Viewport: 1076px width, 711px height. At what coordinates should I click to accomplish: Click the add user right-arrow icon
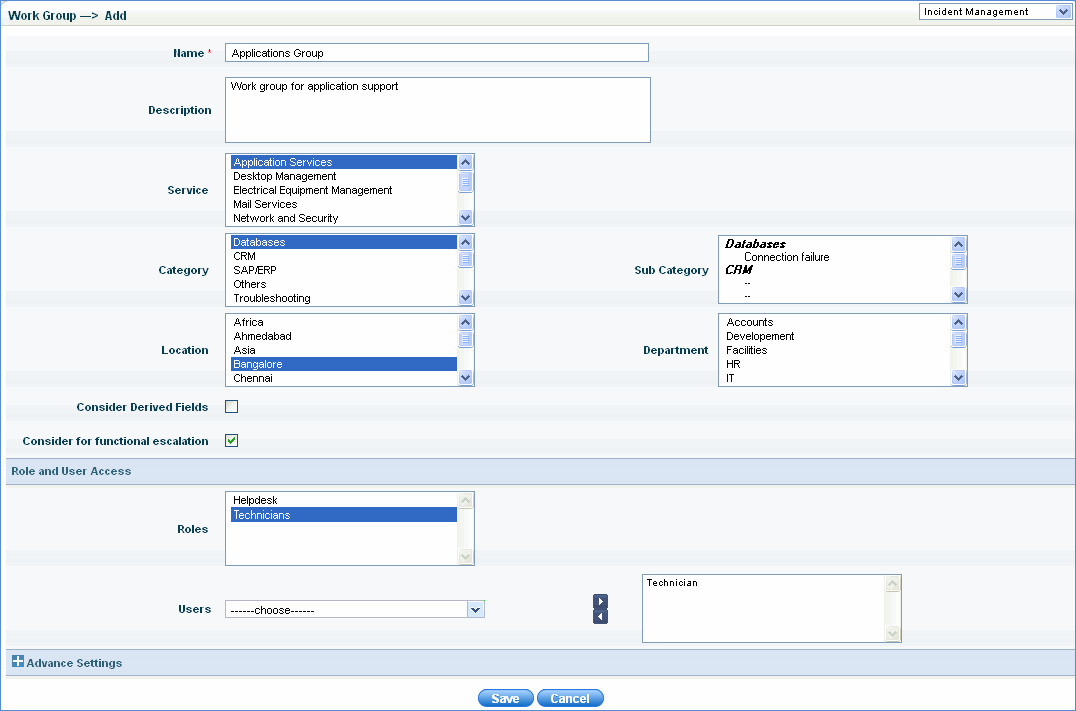pos(600,601)
